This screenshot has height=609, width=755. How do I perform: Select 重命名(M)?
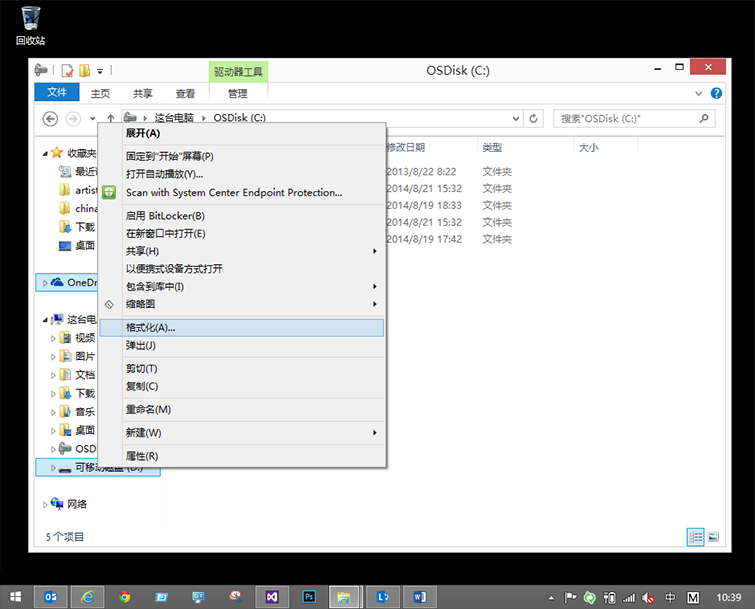tap(241, 410)
